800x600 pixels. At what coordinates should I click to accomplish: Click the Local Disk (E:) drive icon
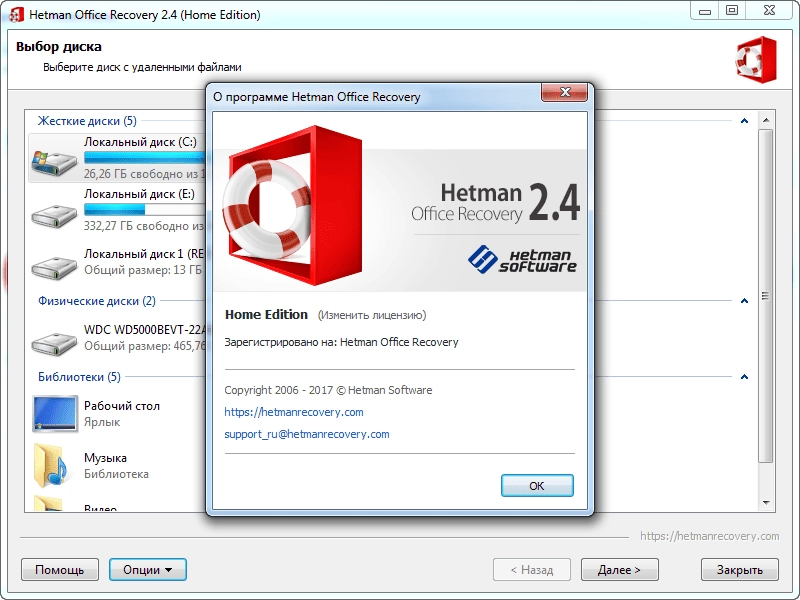click(54, 216)
